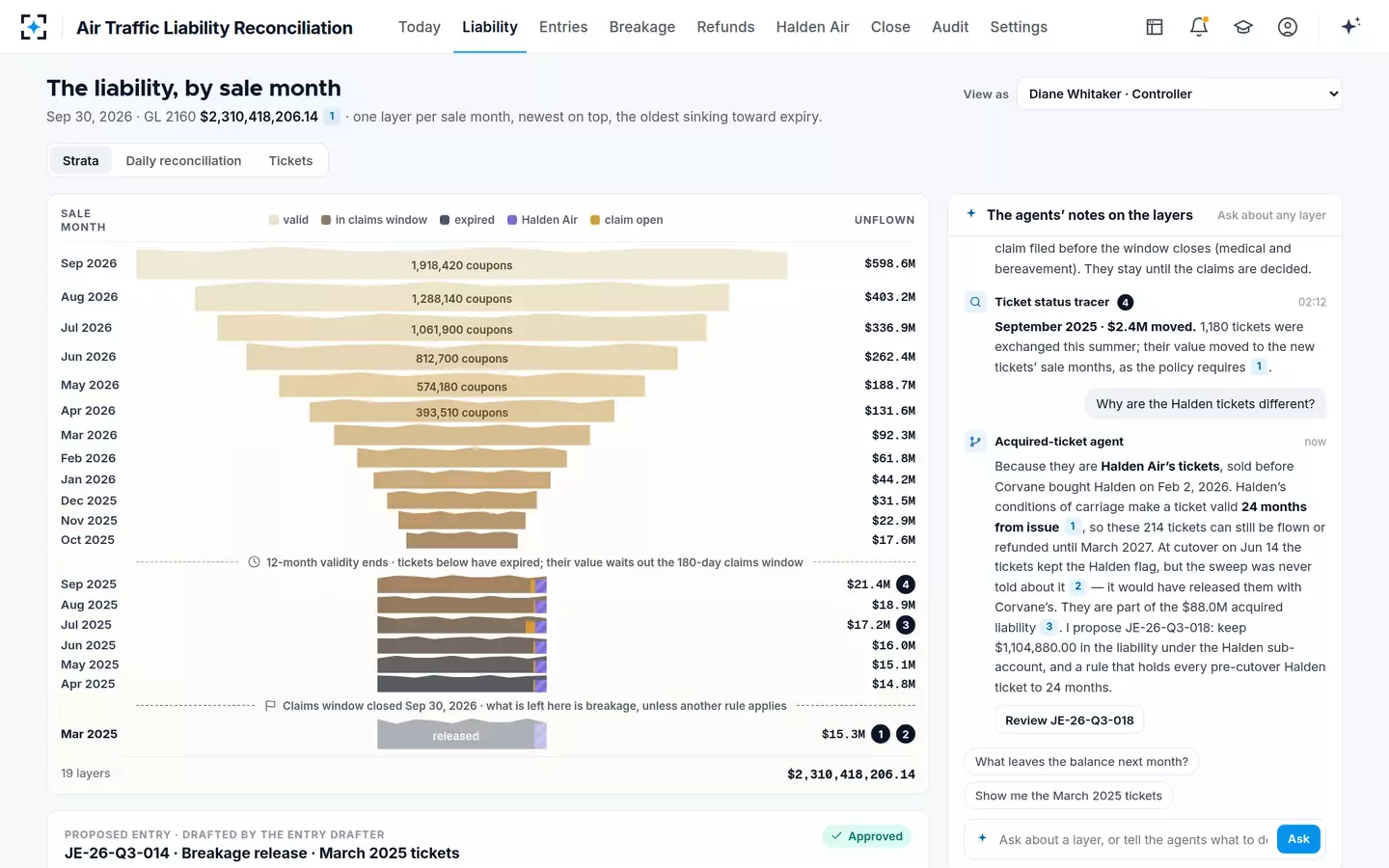Switch to the Strata tab
1389x868 pixels.
(x=81, y=161)
